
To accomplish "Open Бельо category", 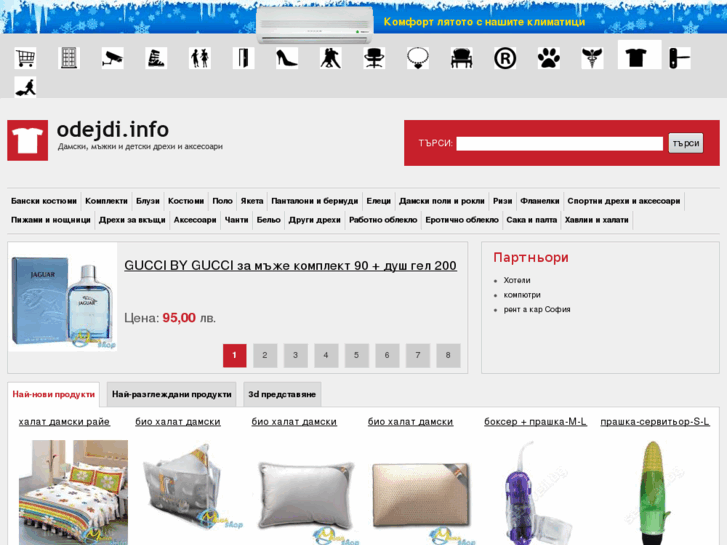I will [268, 220].
